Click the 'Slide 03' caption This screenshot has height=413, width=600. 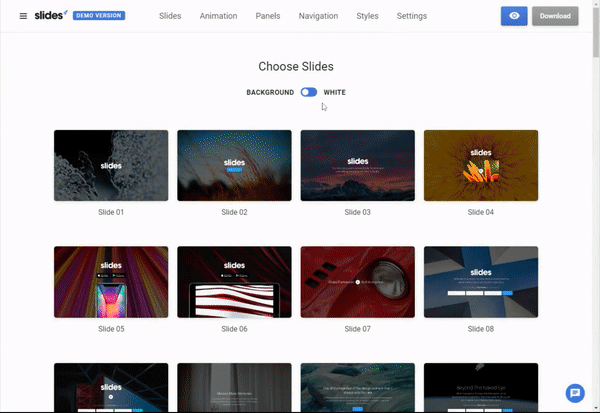click(x=357, y=212)
